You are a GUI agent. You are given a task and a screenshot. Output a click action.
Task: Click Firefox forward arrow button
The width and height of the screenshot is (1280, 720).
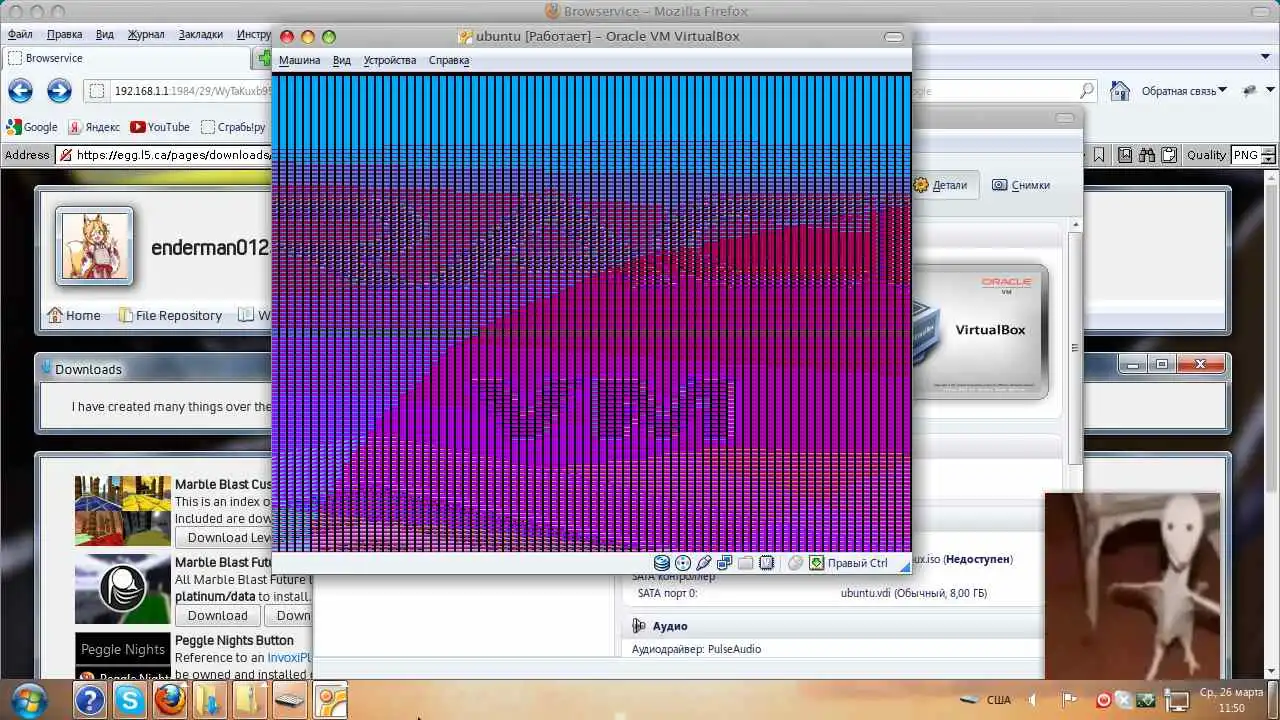coord(59,91)
